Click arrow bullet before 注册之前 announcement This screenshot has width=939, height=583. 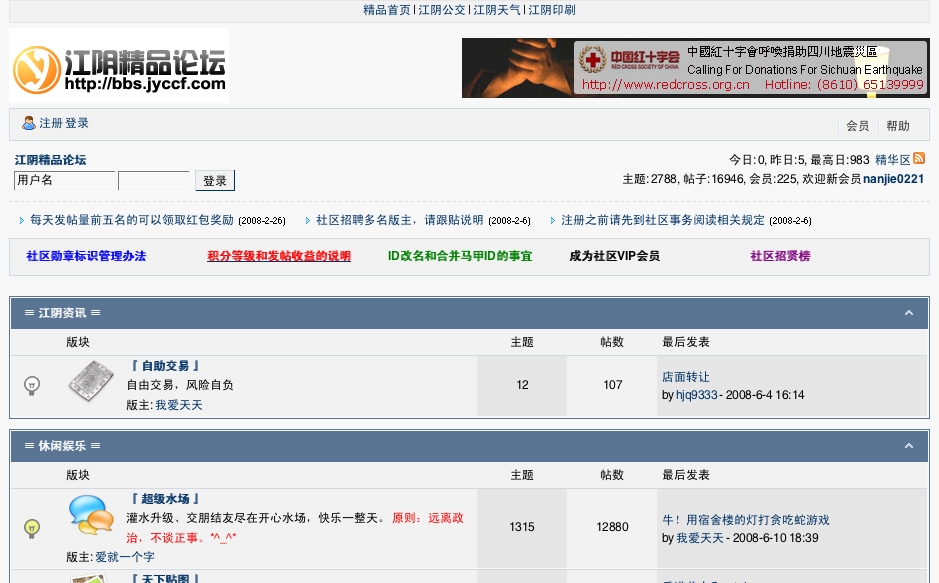pyautogui.click(x=553, y=220)
